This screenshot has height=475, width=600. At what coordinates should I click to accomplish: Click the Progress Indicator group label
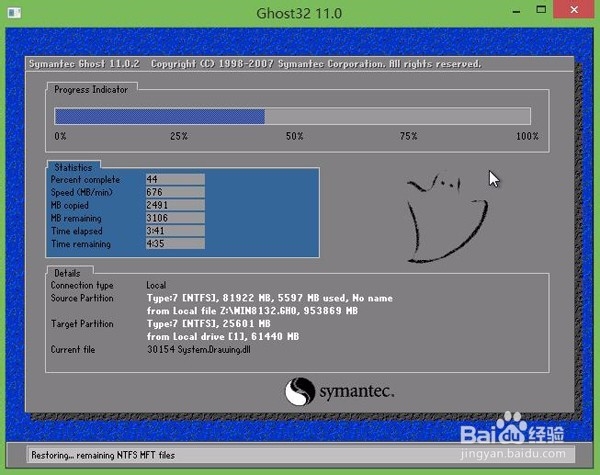click(91, 90)
